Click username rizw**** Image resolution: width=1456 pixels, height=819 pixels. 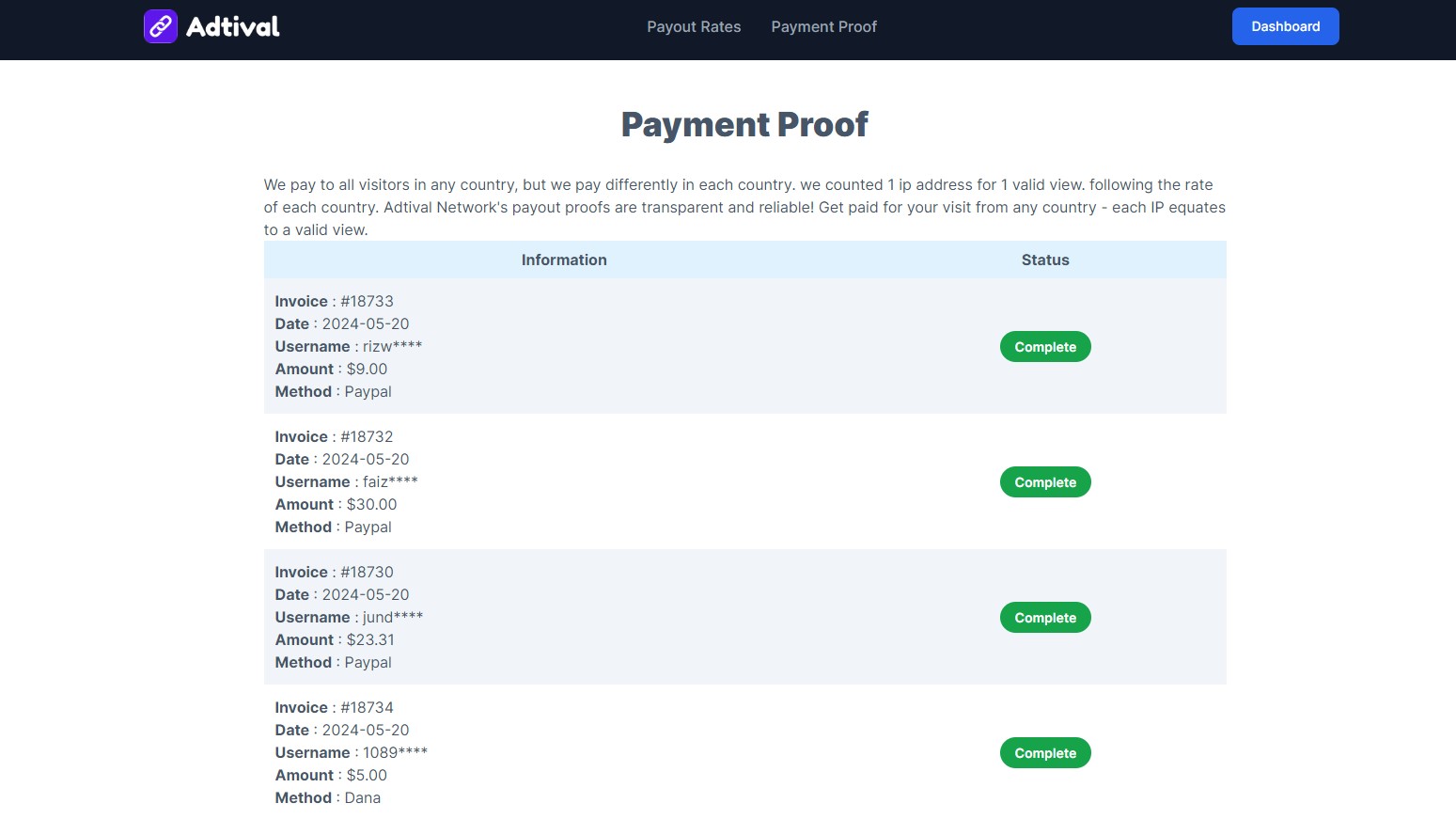click(x=392, y=346)
